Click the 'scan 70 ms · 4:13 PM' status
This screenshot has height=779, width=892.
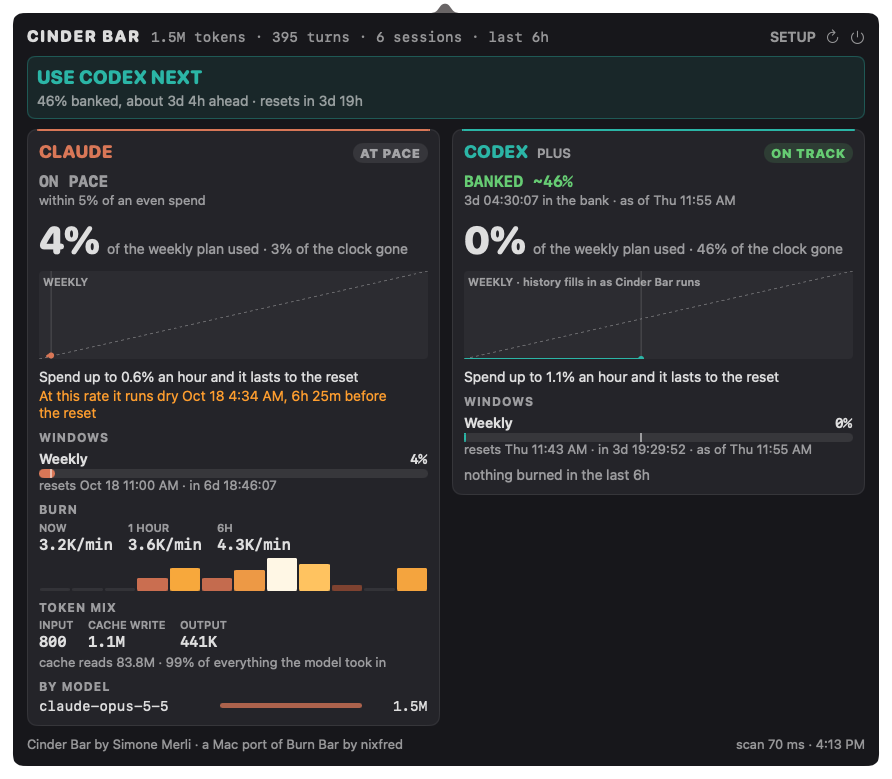(800, 744)
